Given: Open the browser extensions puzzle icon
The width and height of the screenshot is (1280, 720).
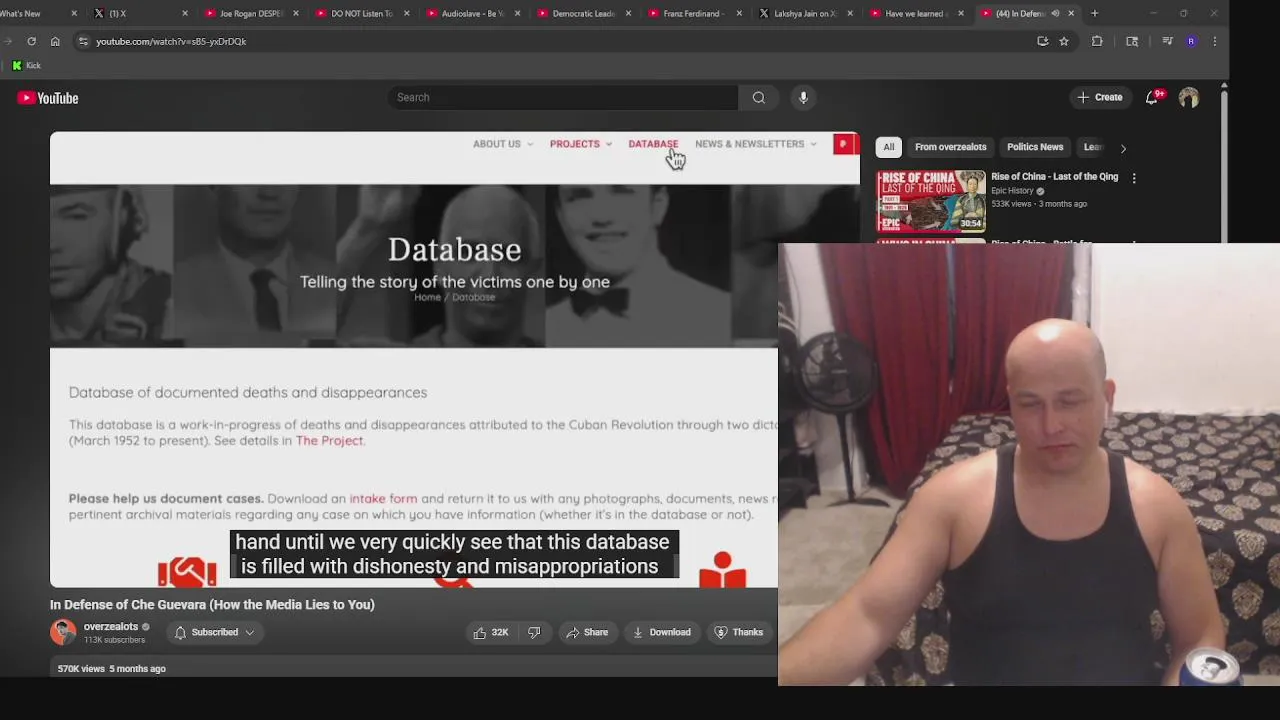Looking at the screenshot, I should [x=1097, y=41].
